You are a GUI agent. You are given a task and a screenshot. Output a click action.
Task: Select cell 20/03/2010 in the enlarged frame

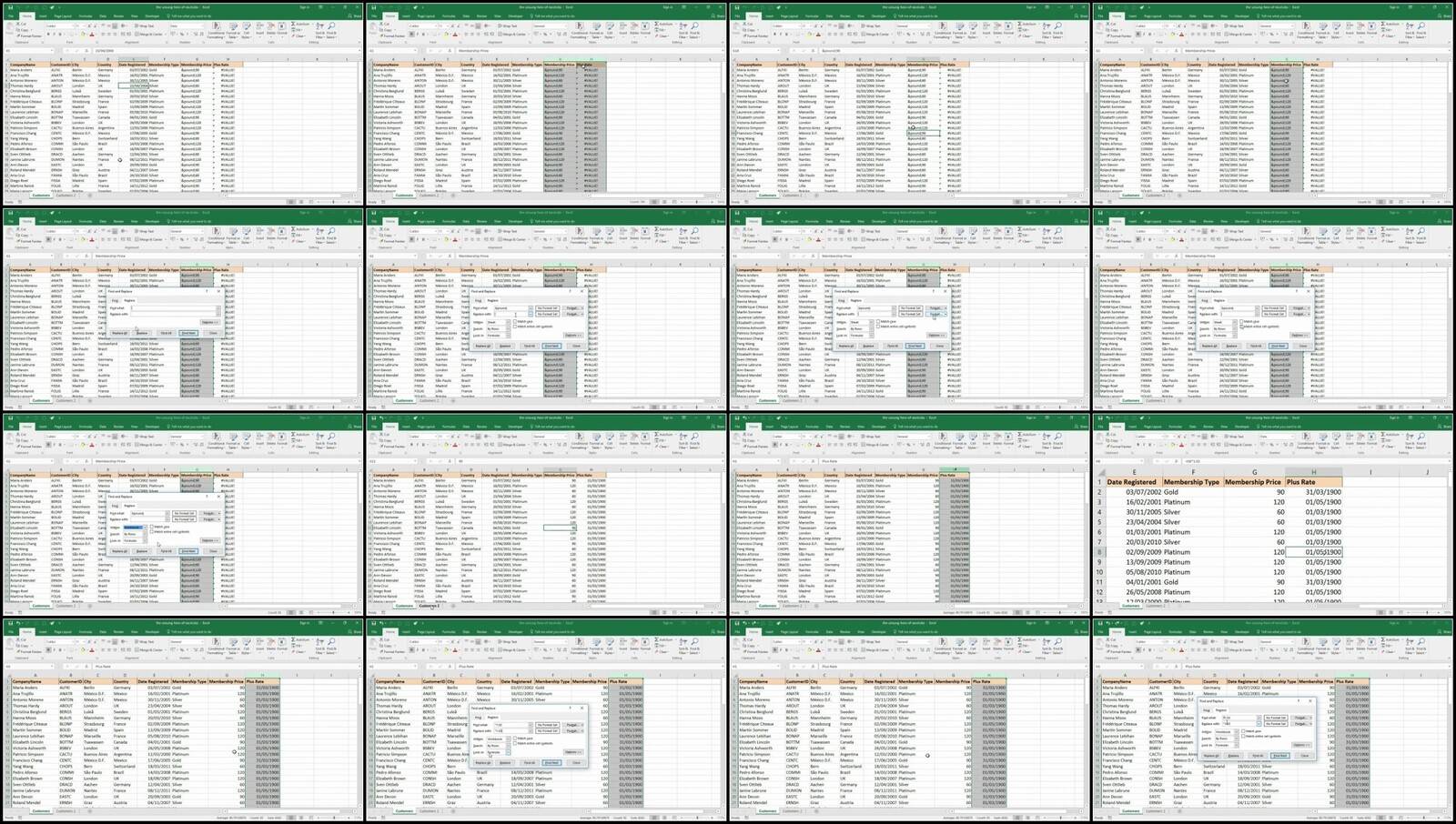click(1132, 542)
